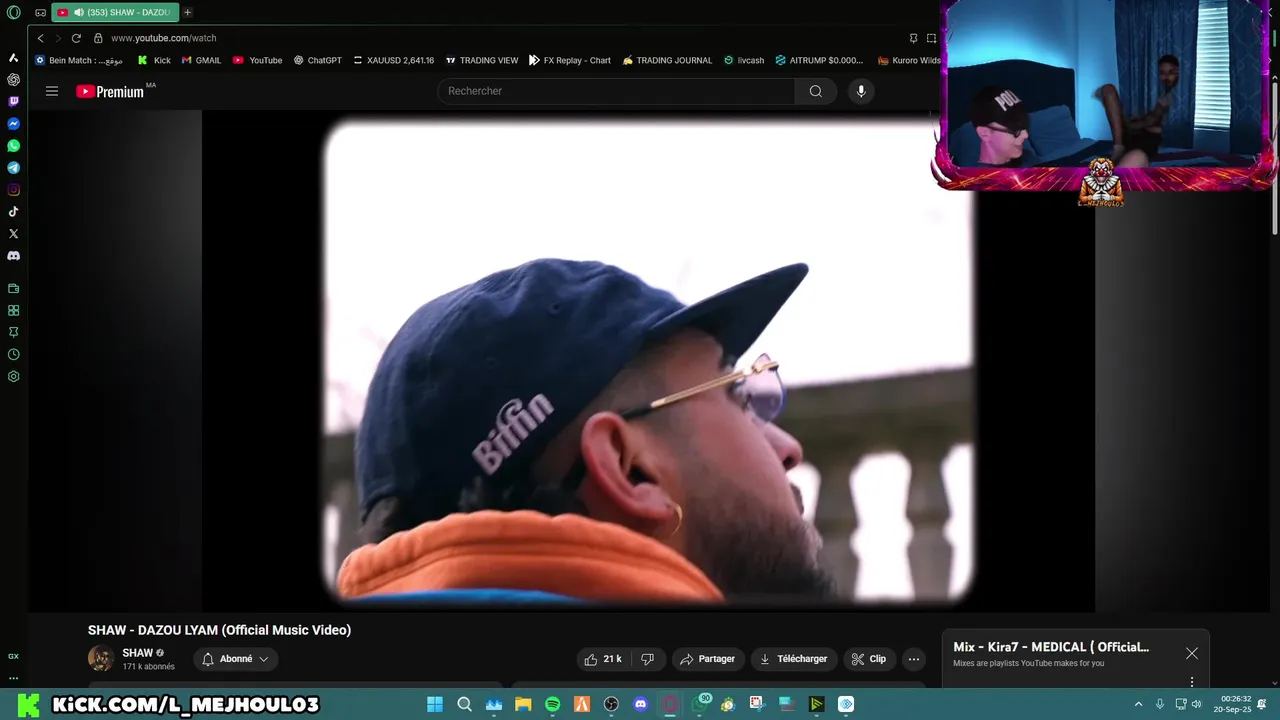Dislike the DAZOU LYAM video
Viewport: 1280px width, 720px height.
click(x=647, y=659)
